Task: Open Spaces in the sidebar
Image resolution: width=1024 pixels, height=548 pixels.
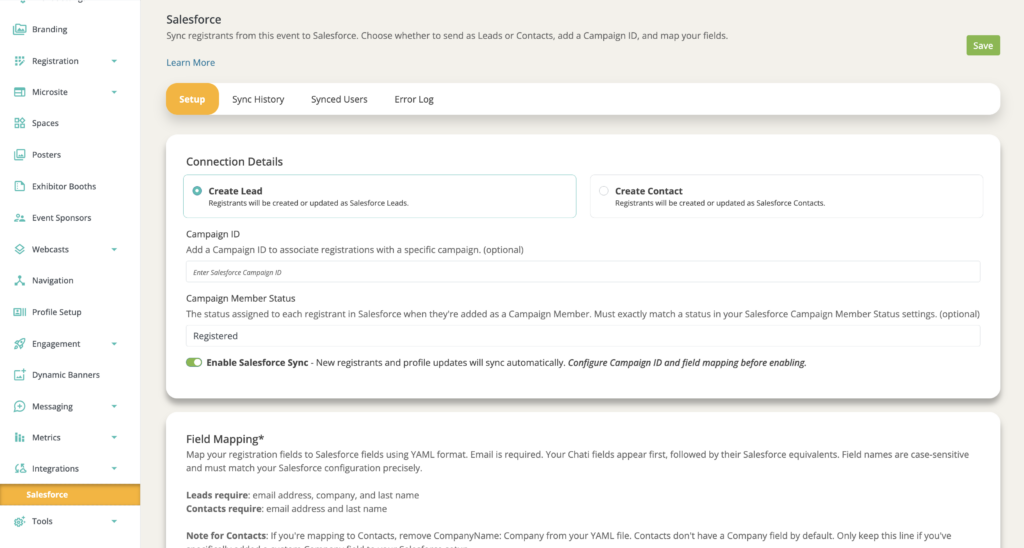Action: tap(45, 123)
